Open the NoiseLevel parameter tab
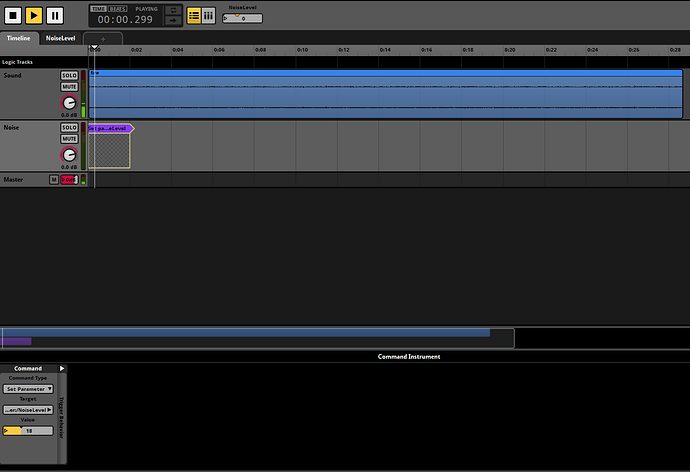 pos(61,38)
